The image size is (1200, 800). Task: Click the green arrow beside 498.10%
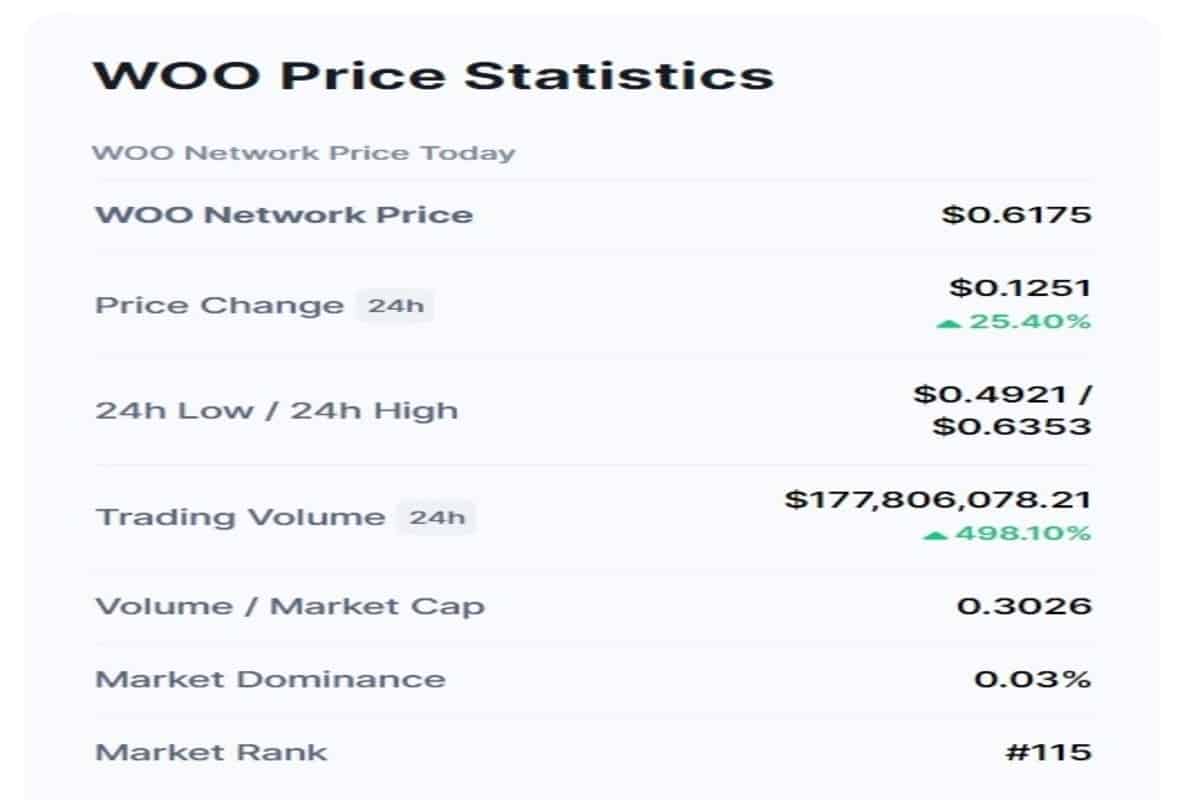coord(935,535)
